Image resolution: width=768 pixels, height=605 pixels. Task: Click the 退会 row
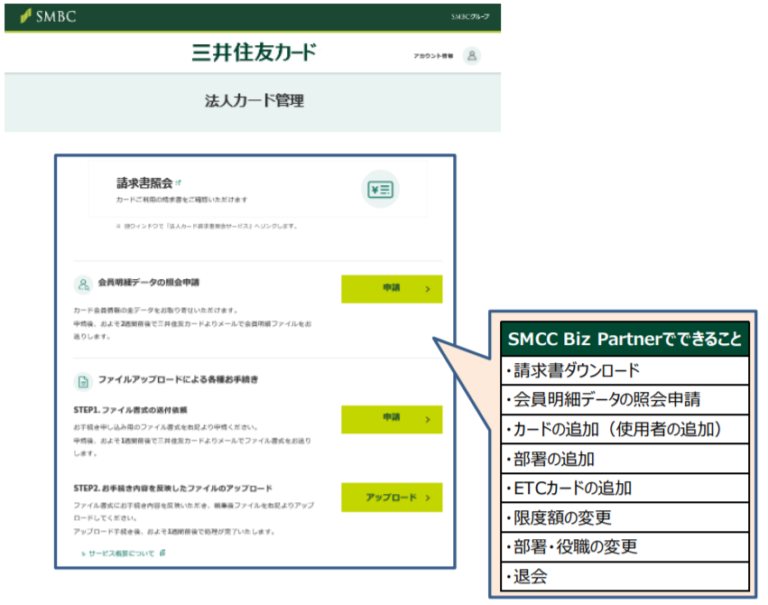pyautogui.click(x=624, y=576)
